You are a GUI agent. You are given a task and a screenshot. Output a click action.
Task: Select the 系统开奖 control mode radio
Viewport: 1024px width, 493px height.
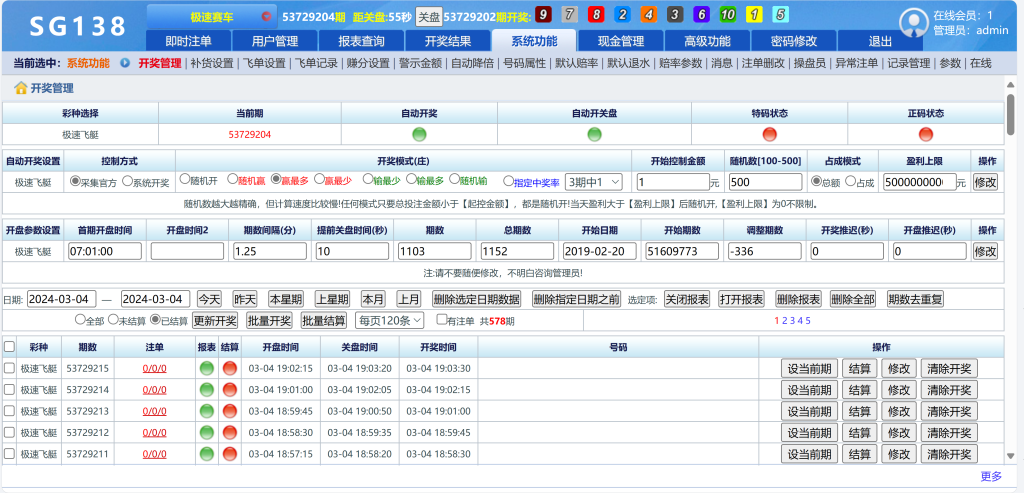tap(126, 182)
